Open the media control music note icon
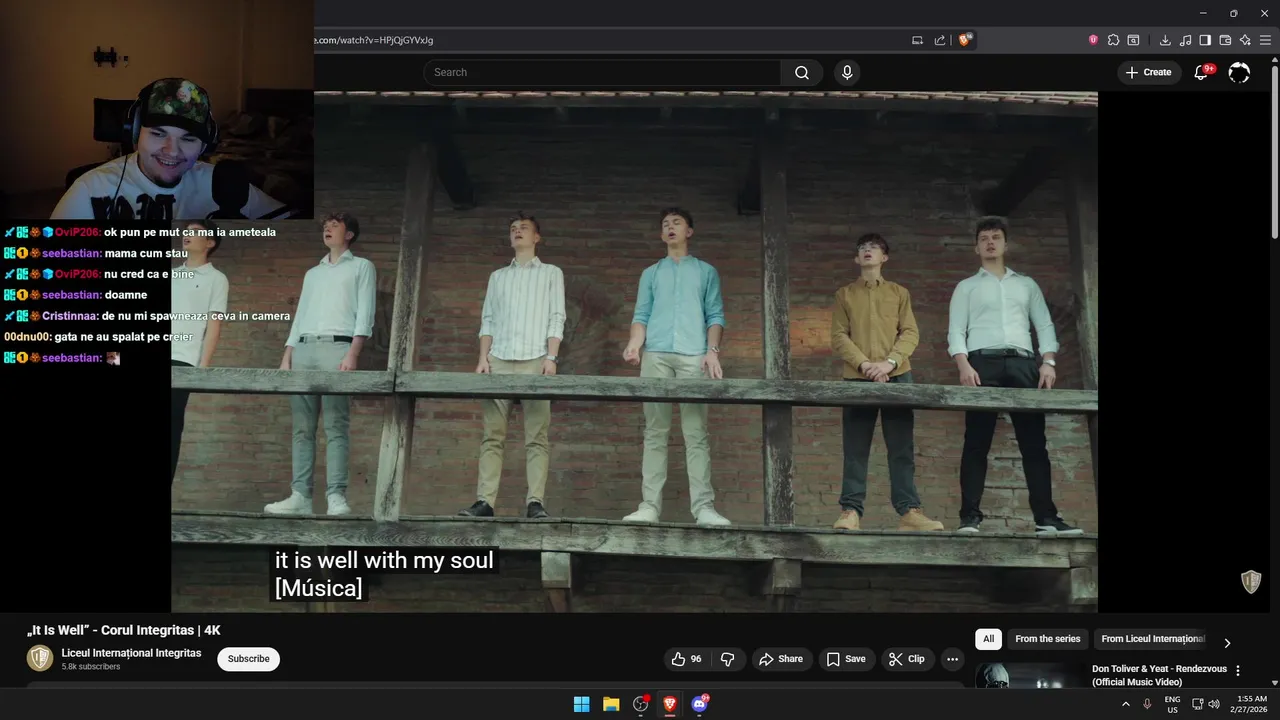The height and width of the screenshot is (720, 1280). [1185, 40]
